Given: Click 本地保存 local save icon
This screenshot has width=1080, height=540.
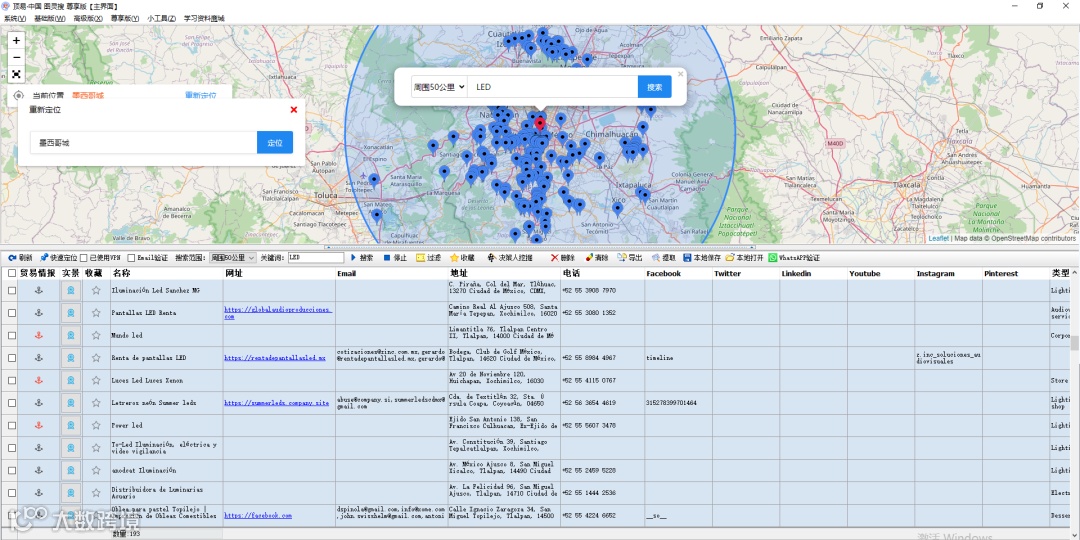Looking at the screenshot, I should click(x=702, y=258).
